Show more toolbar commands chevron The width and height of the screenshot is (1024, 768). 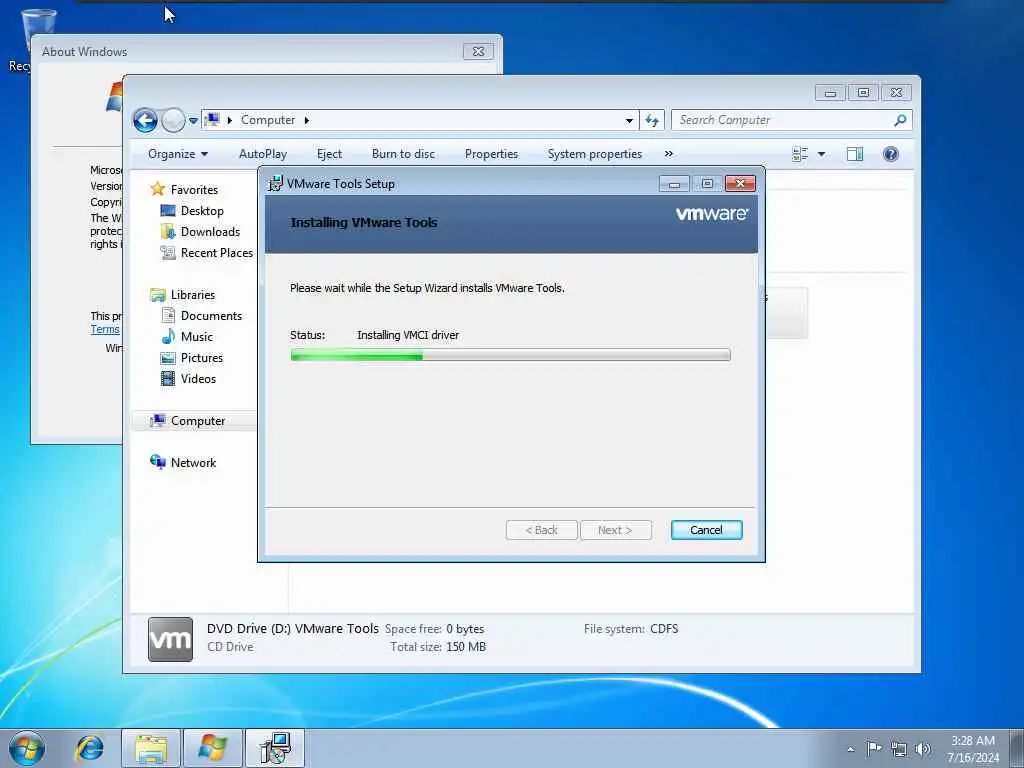(668, 154)
